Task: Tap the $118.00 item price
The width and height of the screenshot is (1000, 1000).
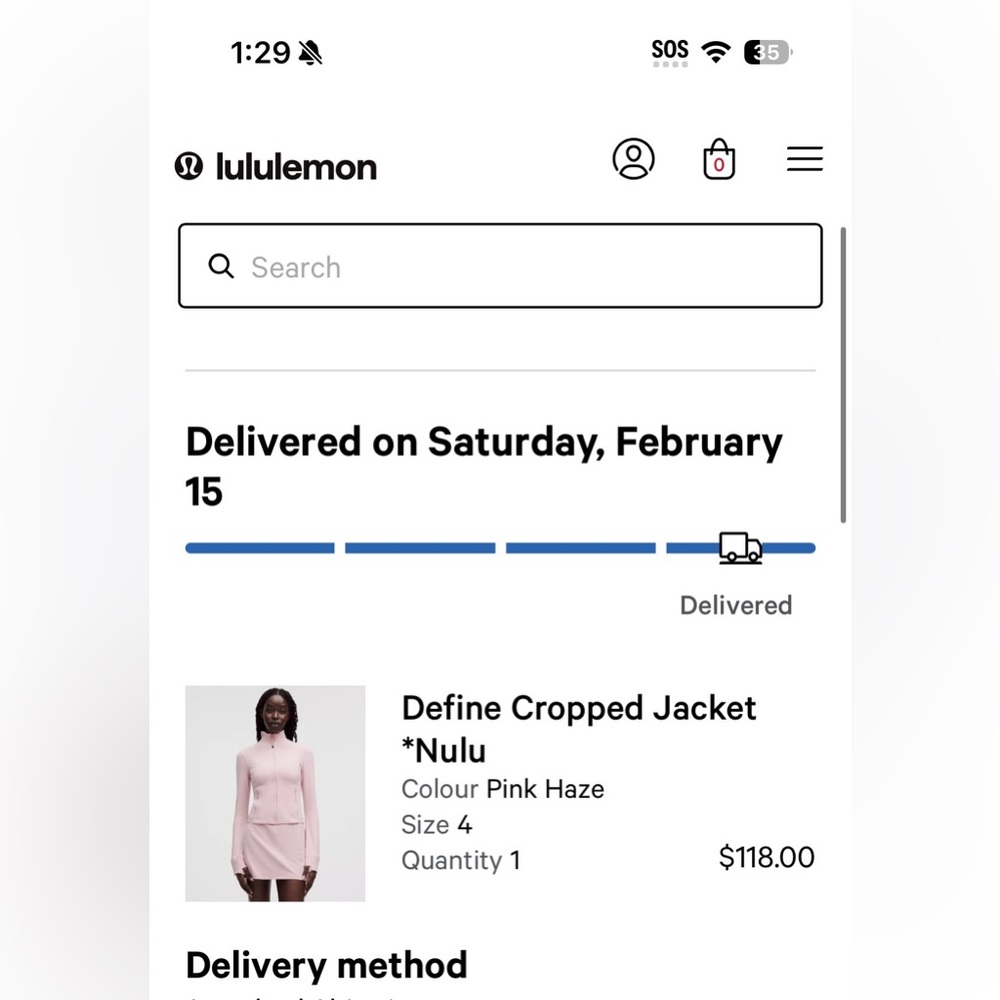Action: [766, 857]
